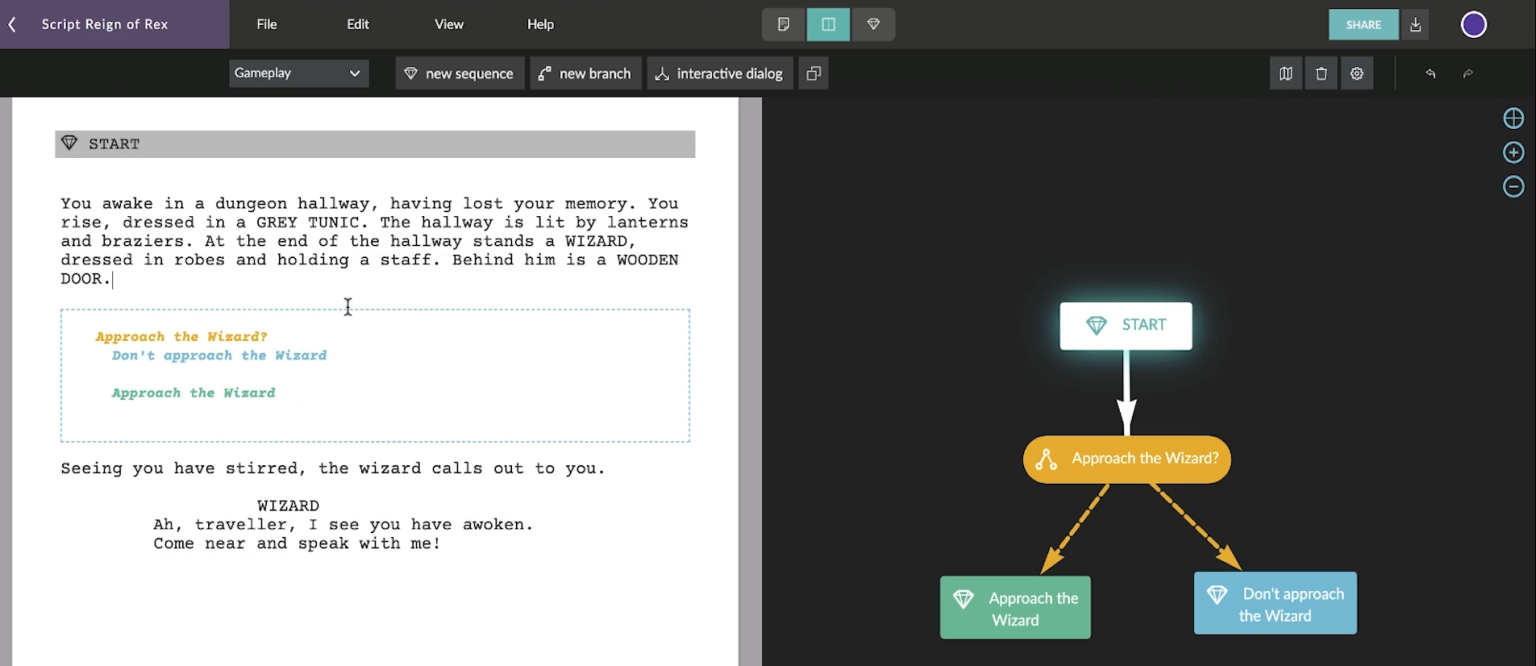Select the START node in the graph

pyautogui.click(x=1125, y=324)
